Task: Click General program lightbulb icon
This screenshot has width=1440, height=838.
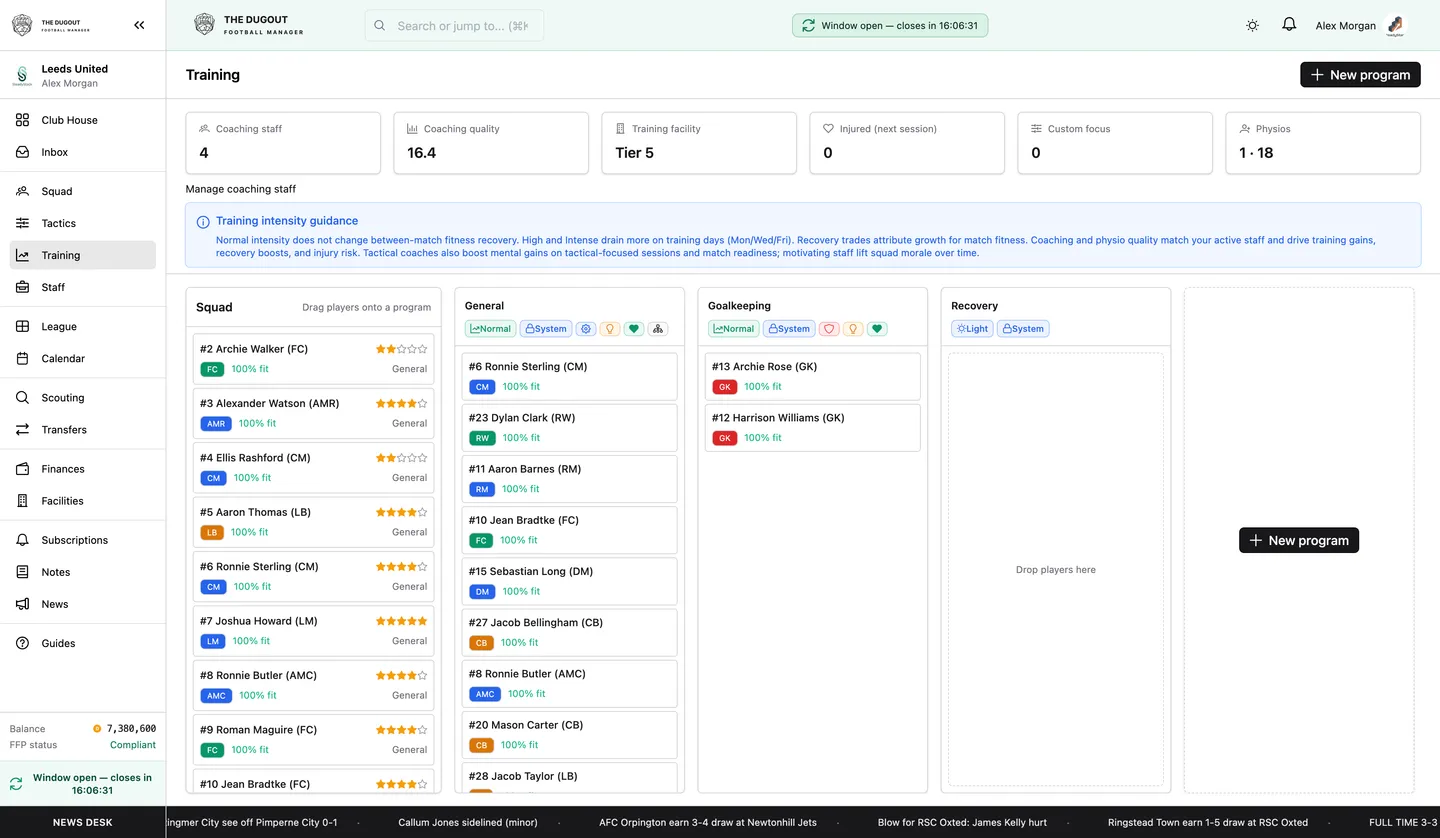Action: tap(610, 329)
